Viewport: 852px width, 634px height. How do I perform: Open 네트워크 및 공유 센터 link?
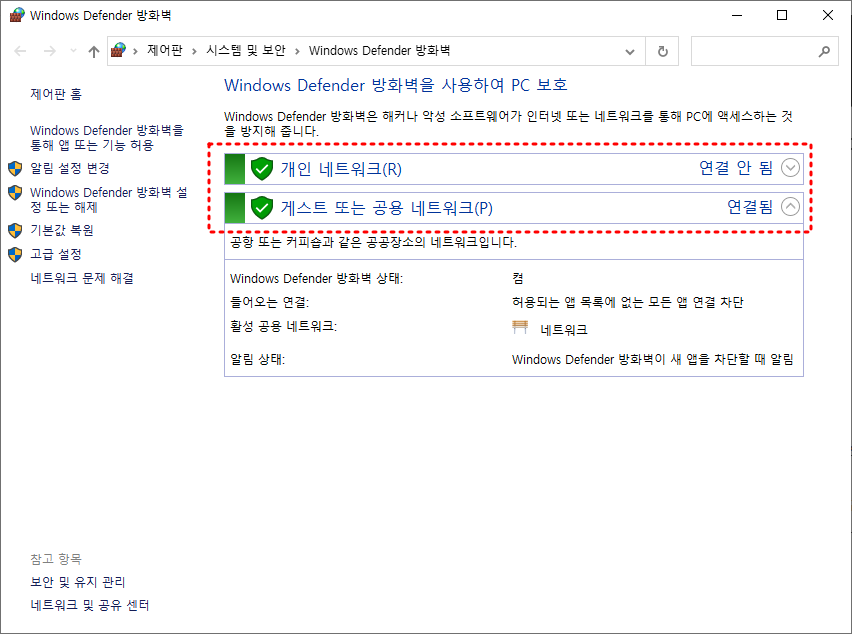[90, 605]
